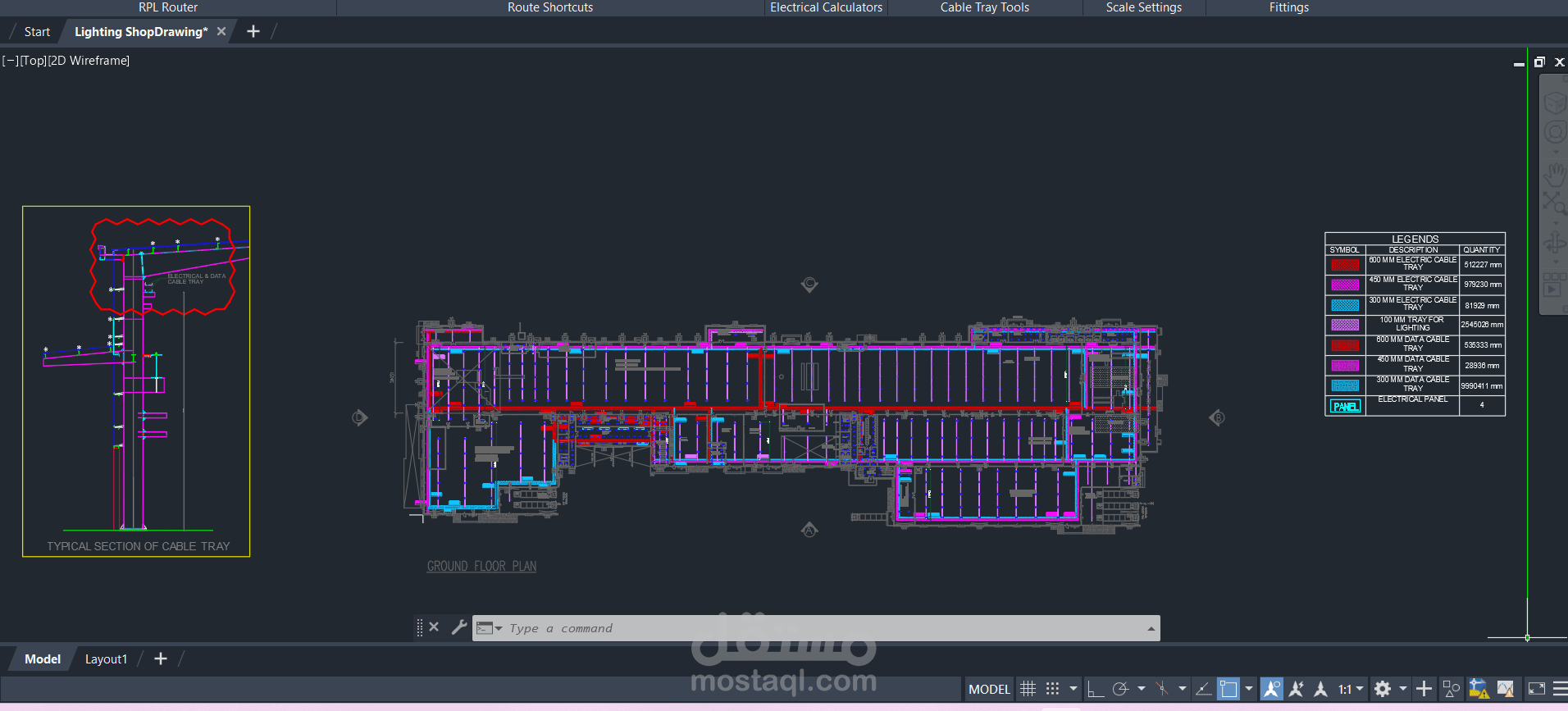Screen dimensions: 1568x711
Task: Click the top section marker in plan
Action: click(x=809, y=284)
